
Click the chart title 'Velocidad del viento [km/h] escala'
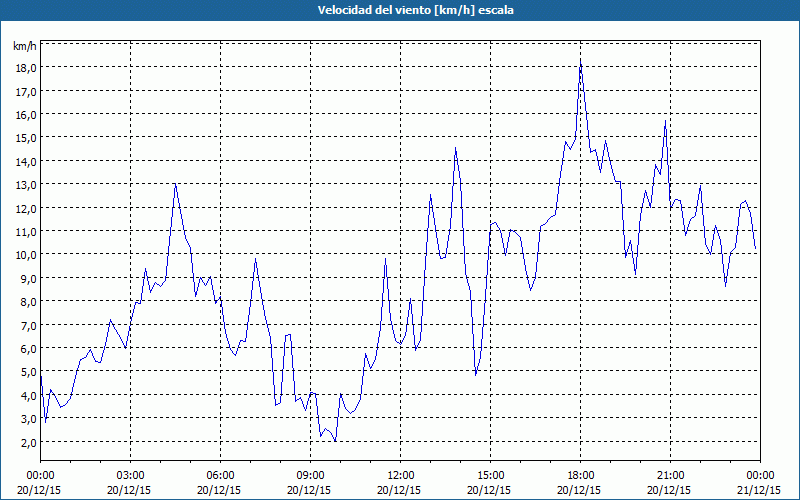tap(415, 10)
